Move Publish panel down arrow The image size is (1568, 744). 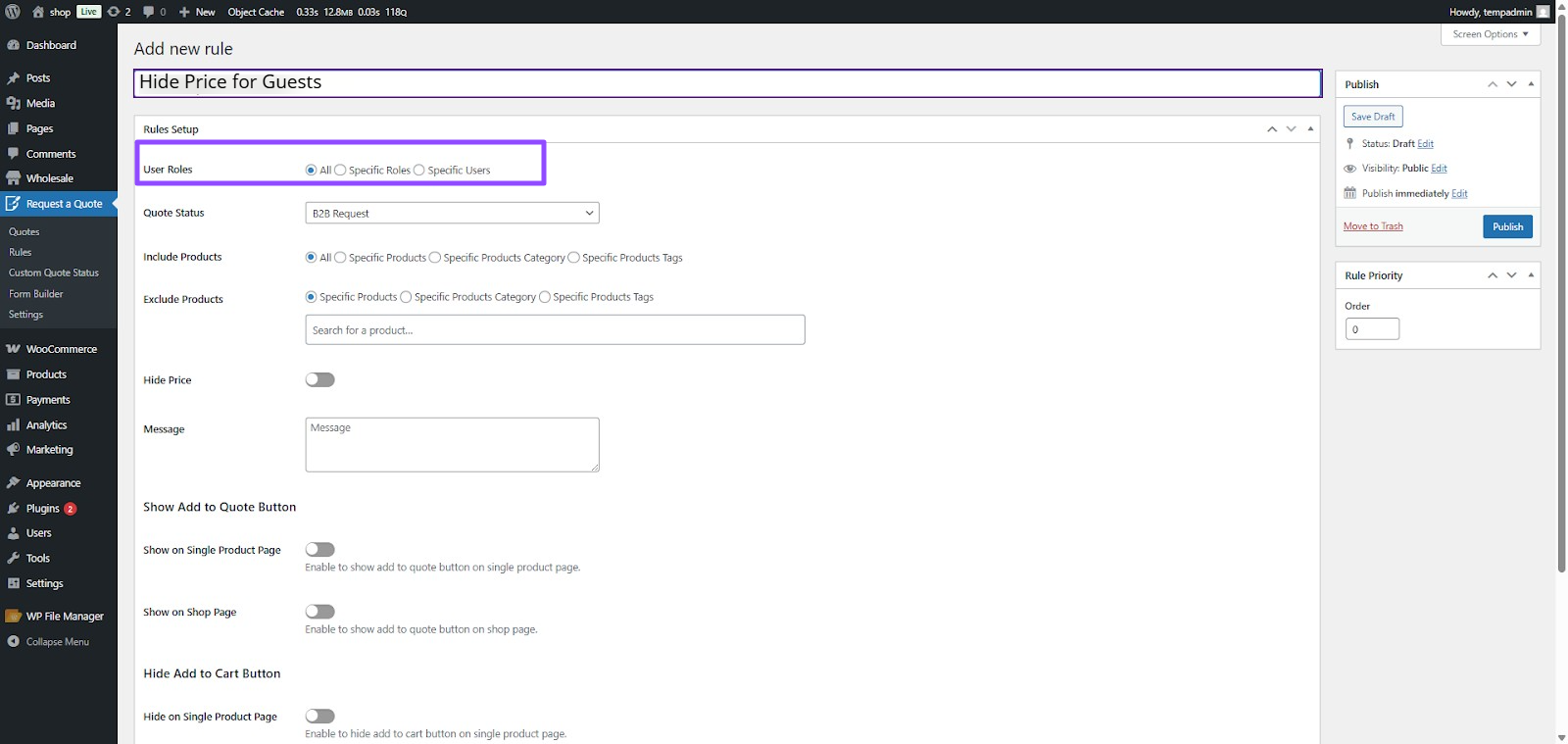click(x=1512, y=84)
